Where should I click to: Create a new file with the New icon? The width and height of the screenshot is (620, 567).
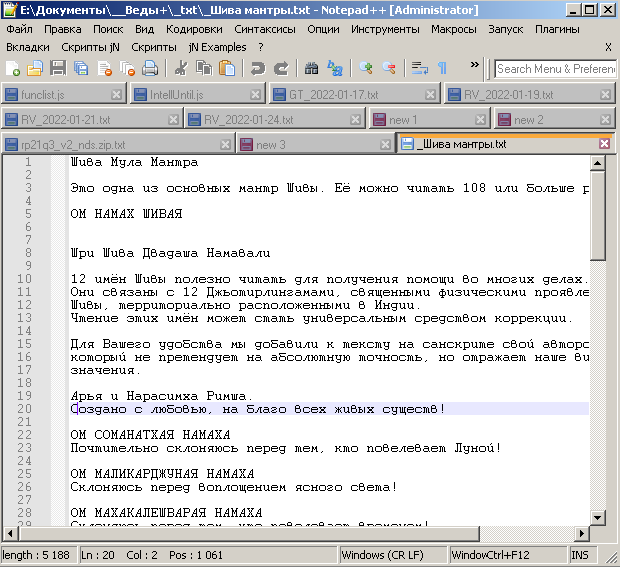(x=13, y=68)
